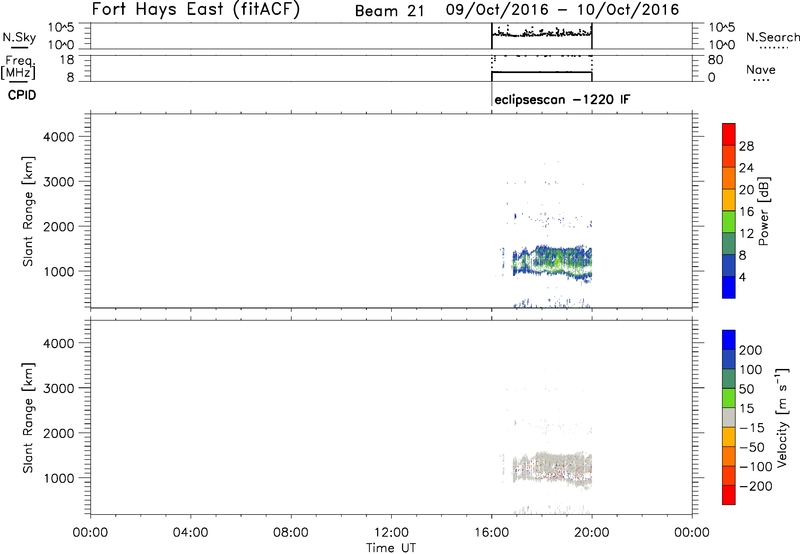The image size is (800, 554).
Task: Click the '3000' tick of the velocity panel
Action: click(59, 388)
